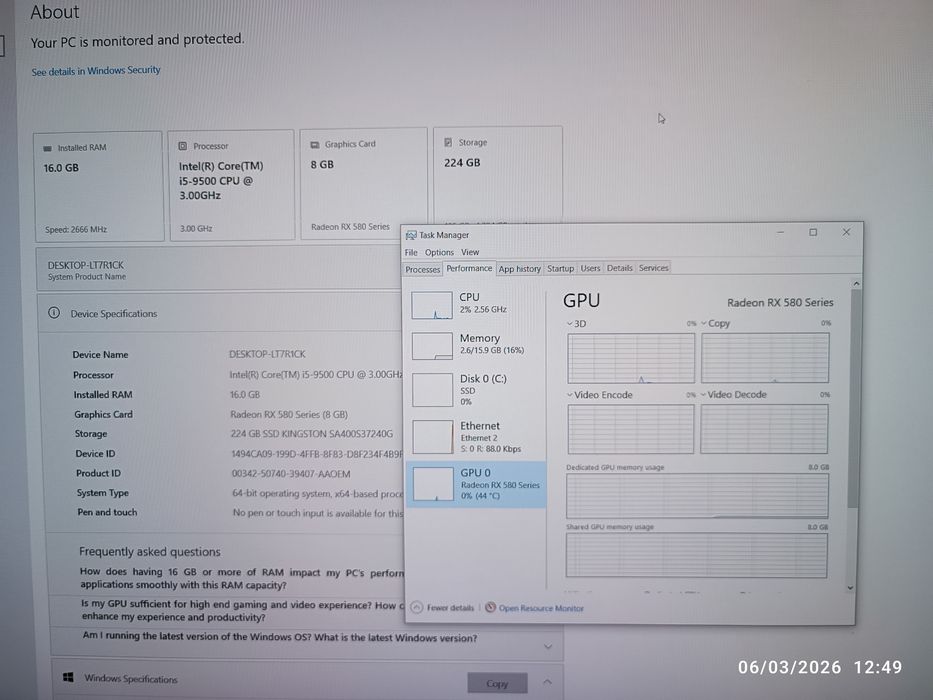Select CPU in the performance sidebar
The image size is (933, 700).
[476, 304]
